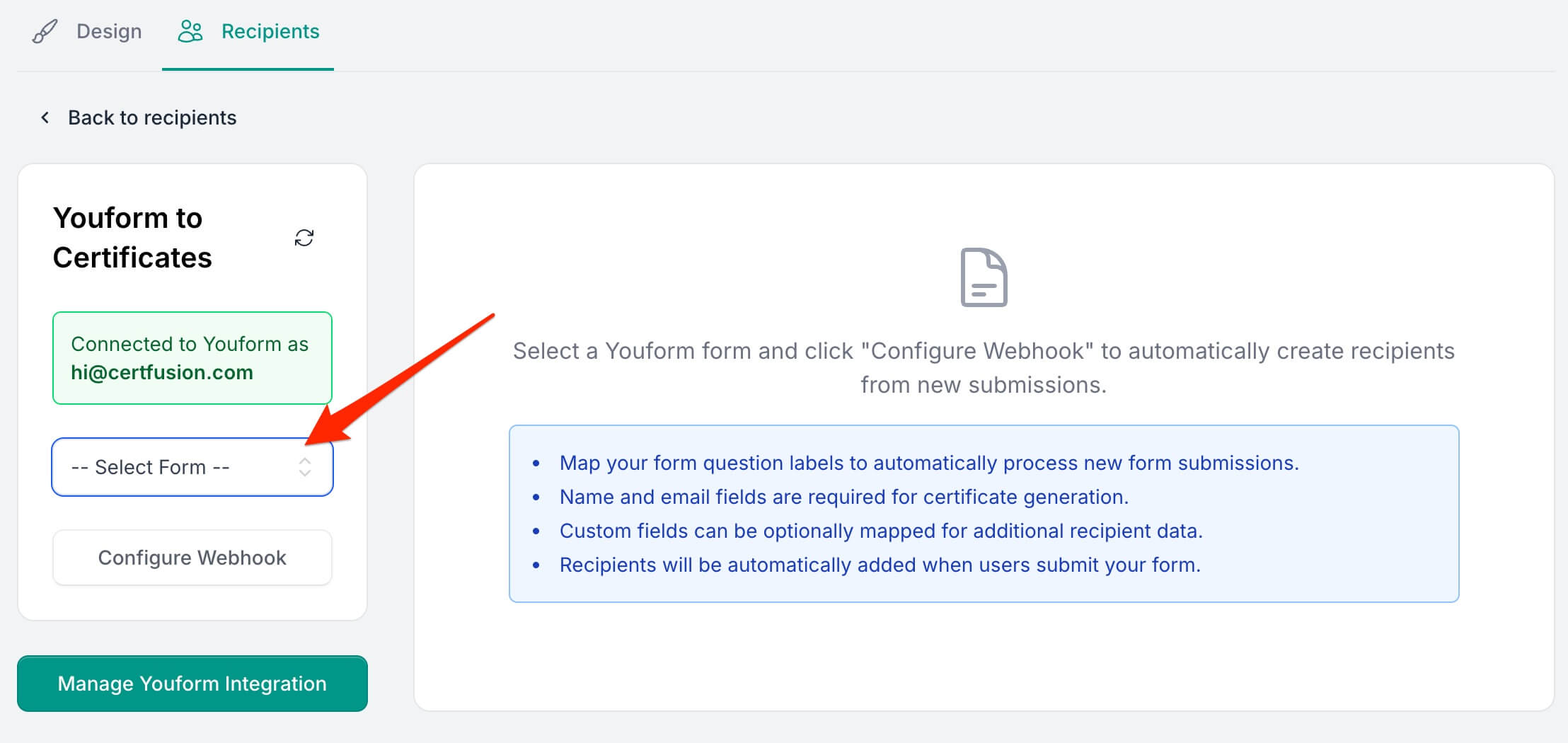This screenshot has width=1568, height=743.
Task: Switch to the Recipients tab
Action: click(x=248, y=32)
